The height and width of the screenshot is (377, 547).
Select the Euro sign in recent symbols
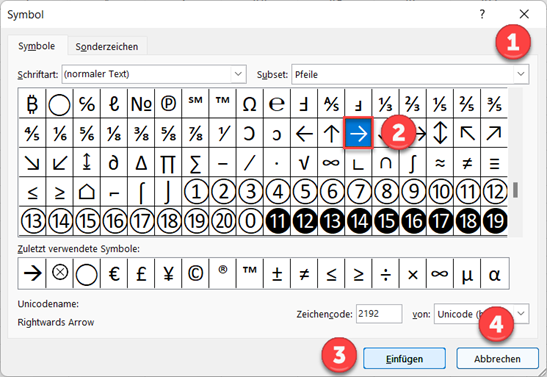pos(114,274)
